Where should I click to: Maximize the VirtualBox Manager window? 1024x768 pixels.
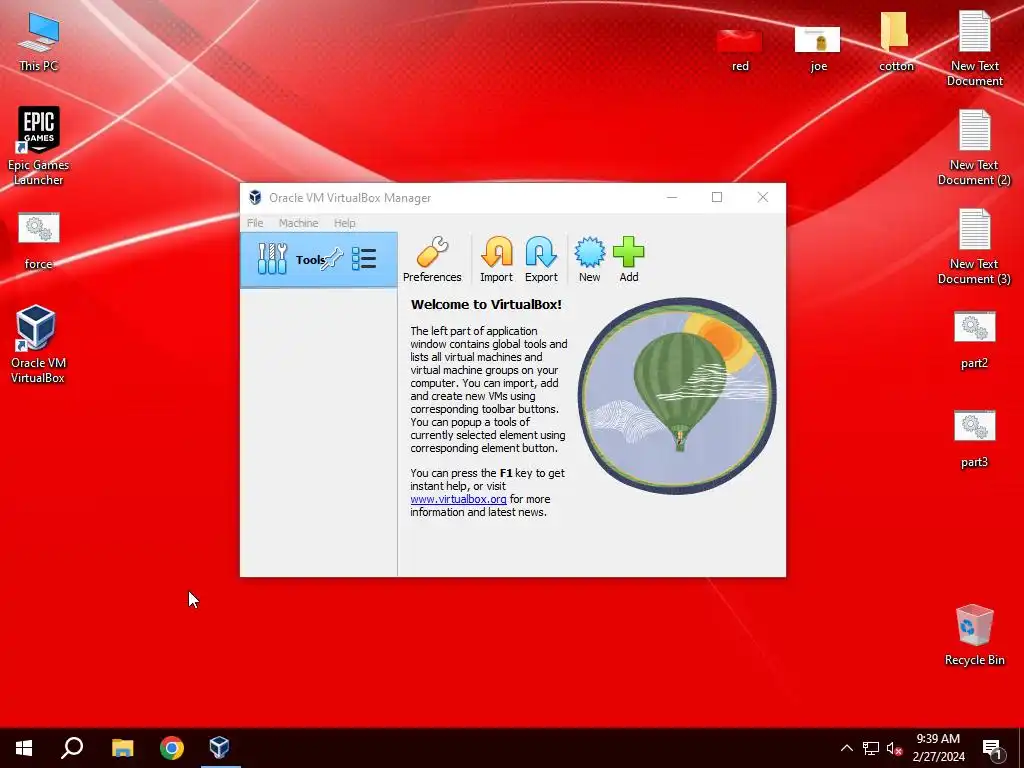[717, 197]
